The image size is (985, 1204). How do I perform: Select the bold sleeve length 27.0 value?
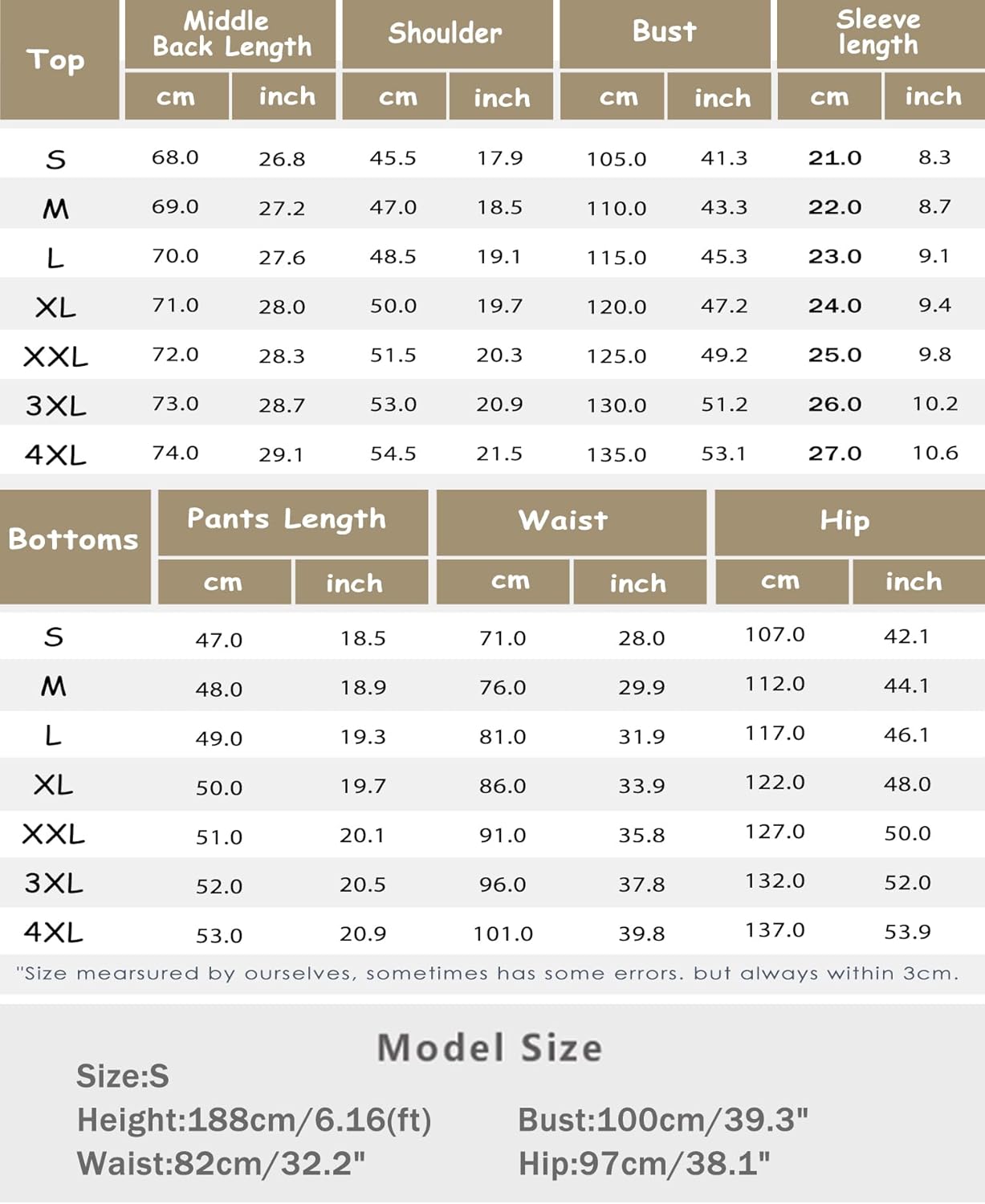point(835,454)
